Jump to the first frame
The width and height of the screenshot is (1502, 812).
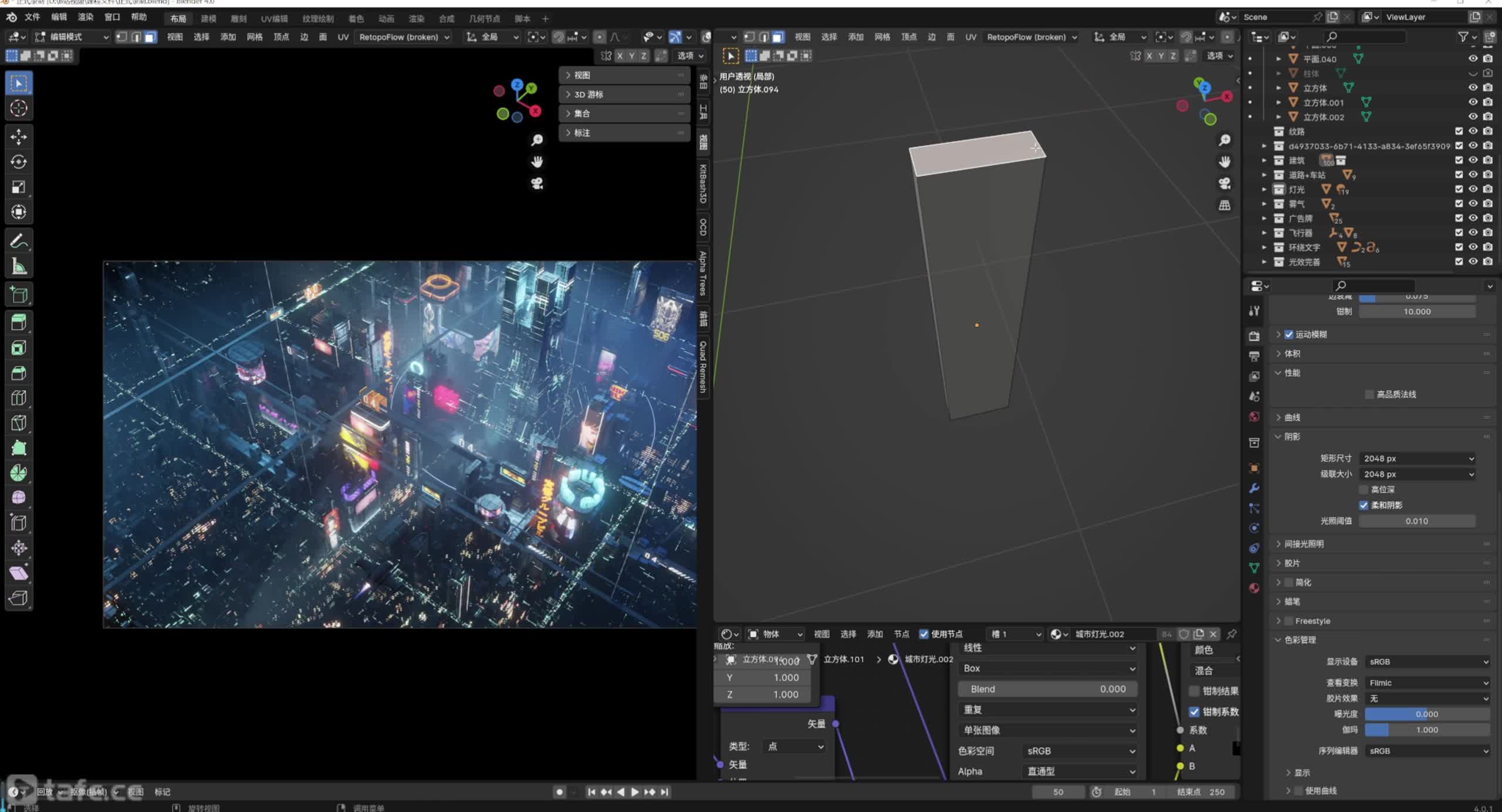tap(591, 792)
